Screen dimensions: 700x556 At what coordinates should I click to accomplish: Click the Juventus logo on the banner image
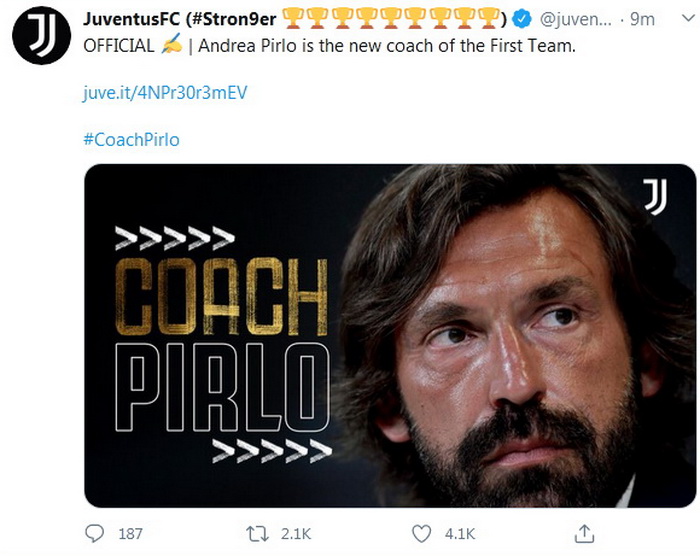[654, 196]
